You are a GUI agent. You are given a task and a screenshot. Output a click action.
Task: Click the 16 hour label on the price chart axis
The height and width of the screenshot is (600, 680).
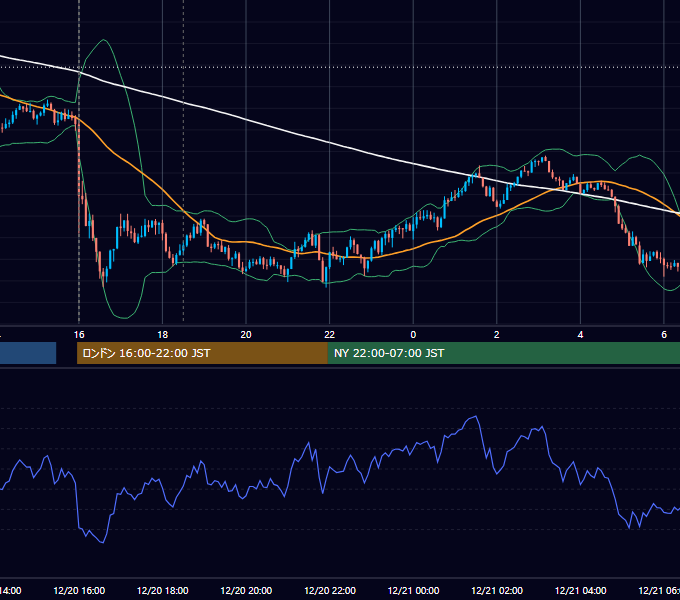pos(79,334)
